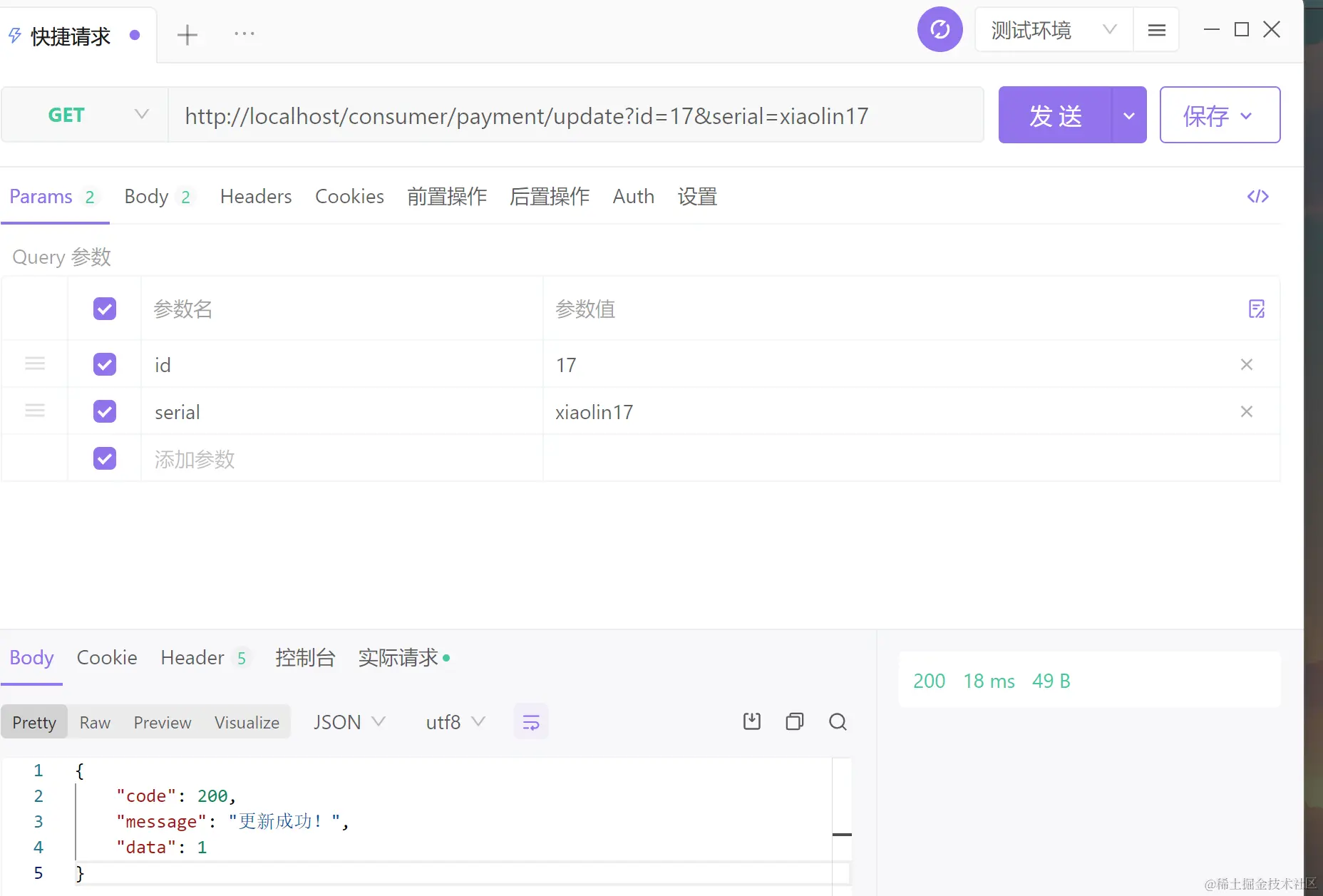The image size is (1323, 896).
Task: Click the id parameter name field
Action: [342, 364]
